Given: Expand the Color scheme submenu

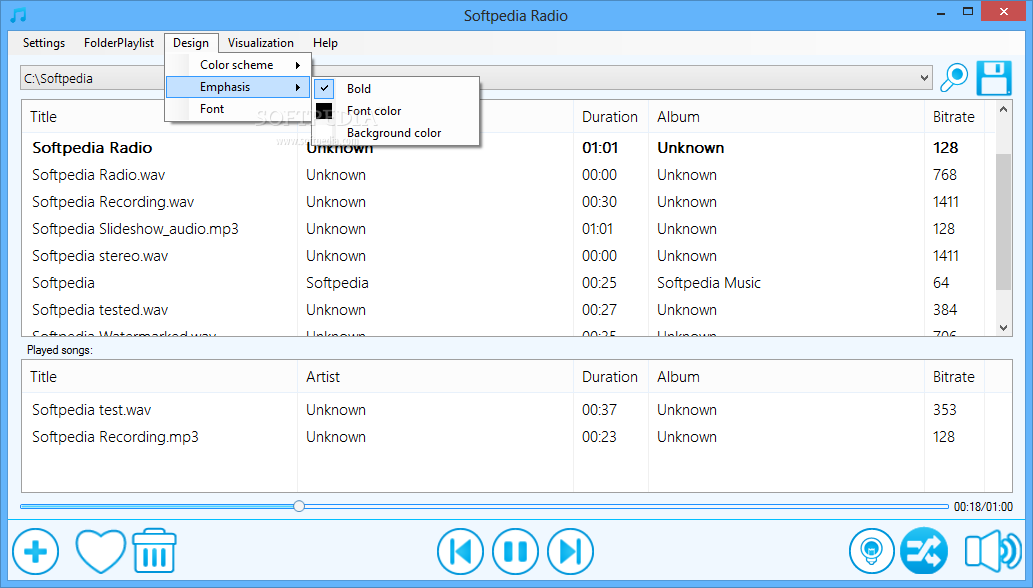Looking at the screenshot, I should [x=238, y=65].
